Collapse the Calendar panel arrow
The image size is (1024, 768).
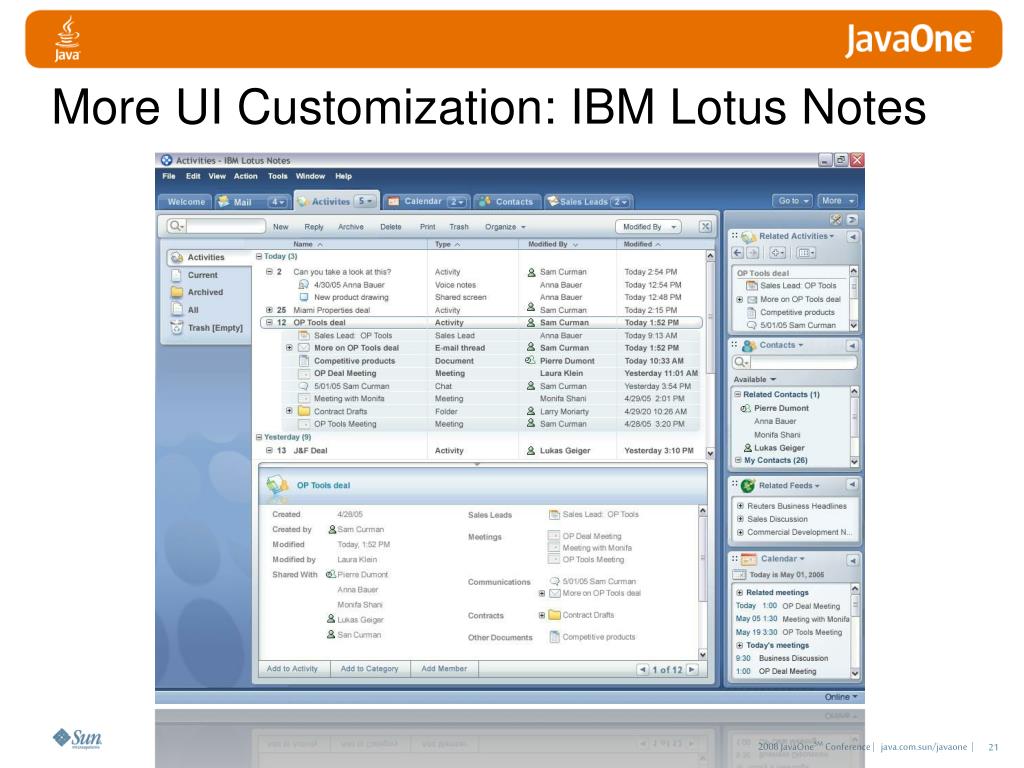click(x=852, y=560)
